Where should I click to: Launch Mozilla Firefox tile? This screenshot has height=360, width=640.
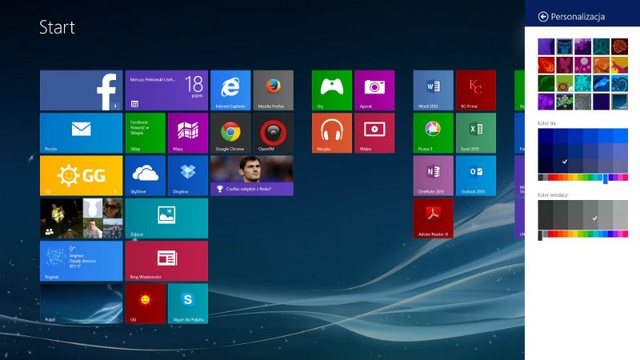[x=273, y=90]
